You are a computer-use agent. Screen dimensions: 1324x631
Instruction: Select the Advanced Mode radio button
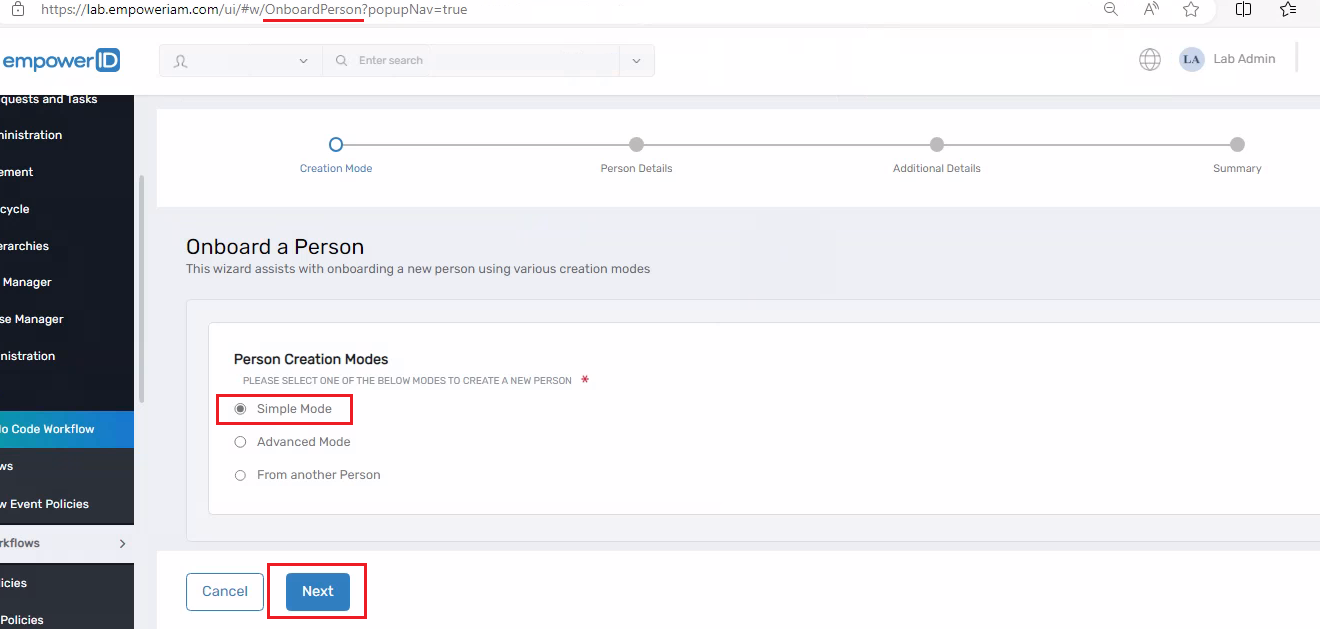(240, 442)
